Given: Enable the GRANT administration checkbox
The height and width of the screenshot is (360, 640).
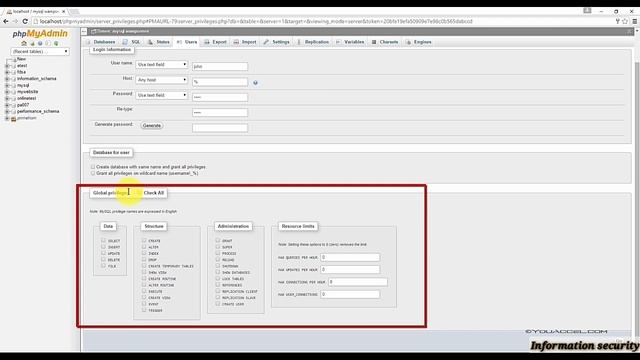Looking at the screenshot, I should 218,240.
